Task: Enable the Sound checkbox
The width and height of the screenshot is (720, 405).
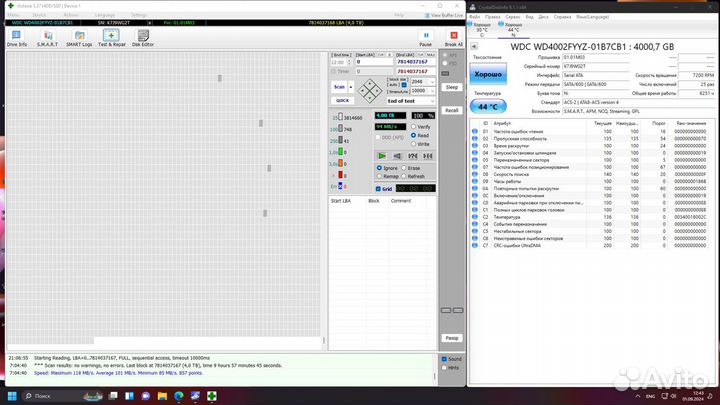Action: [x=445, y=358]
